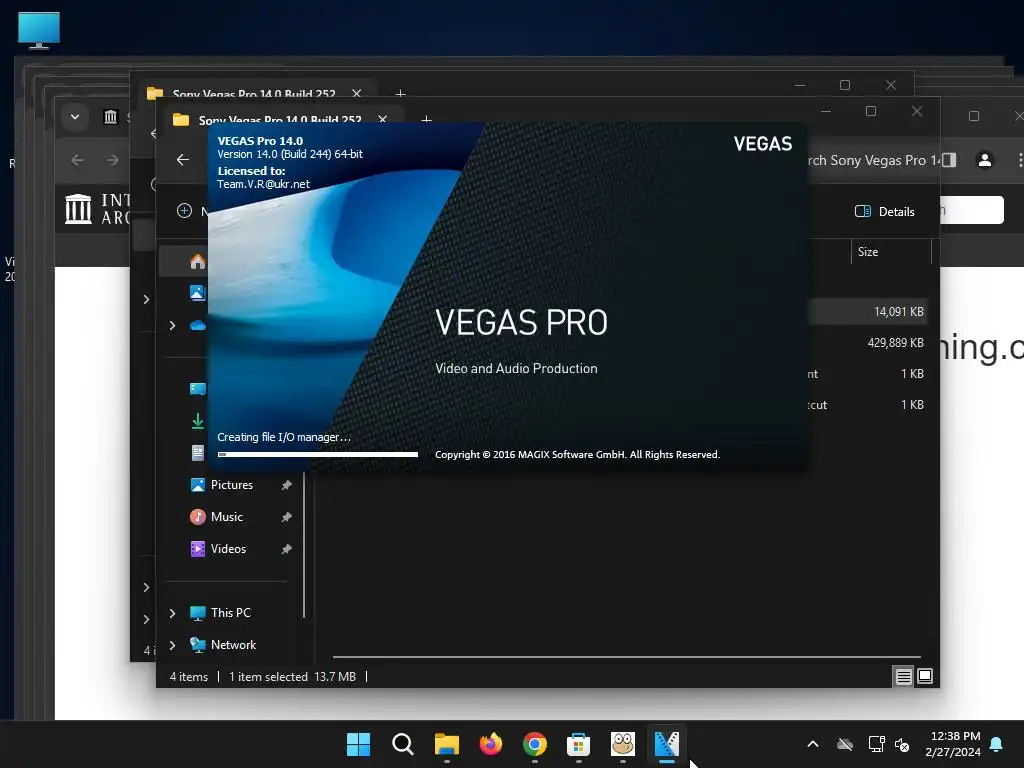Open Documents in the navigation pane
Viewport: 1024px width, 768px height.
(x=197, y=453)
